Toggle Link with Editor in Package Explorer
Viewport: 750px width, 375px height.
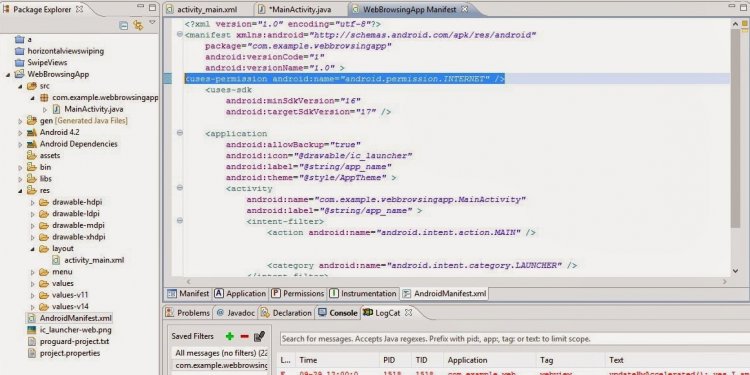(138, 25)
